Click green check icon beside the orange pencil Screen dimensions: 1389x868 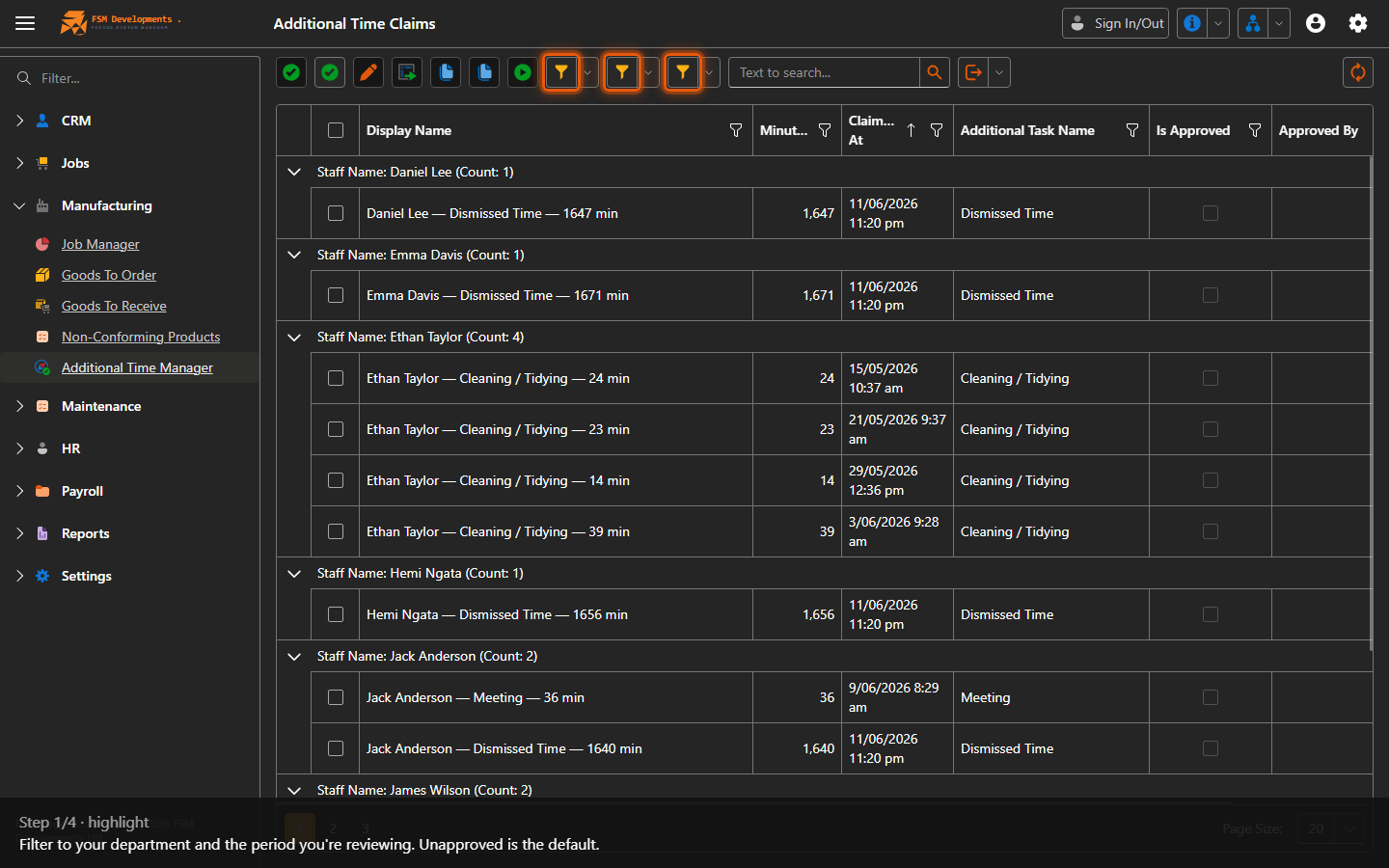(x=330, y=72)
